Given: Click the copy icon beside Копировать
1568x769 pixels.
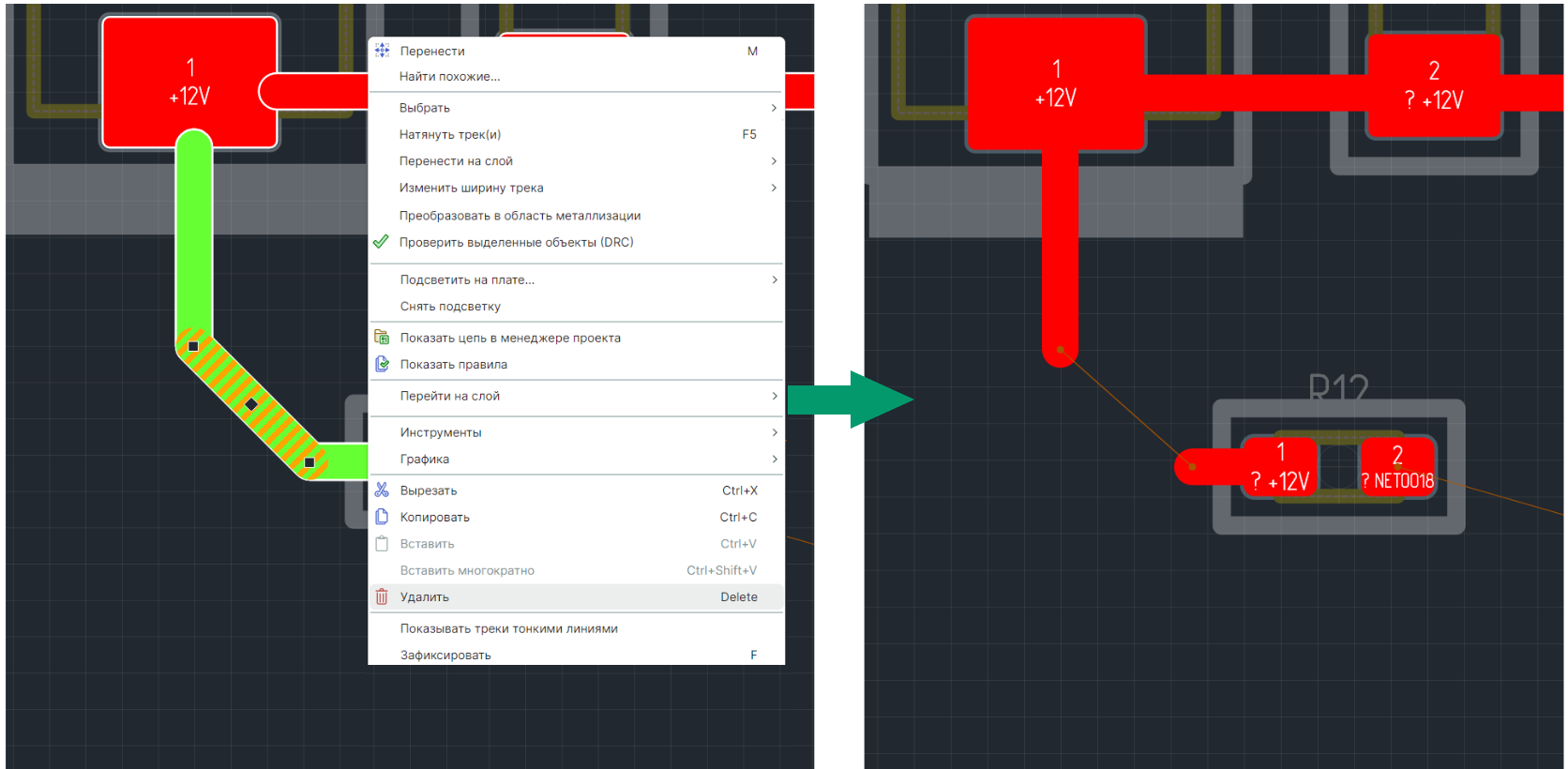Looking at the screenshot, I should (x=382, y=517).
